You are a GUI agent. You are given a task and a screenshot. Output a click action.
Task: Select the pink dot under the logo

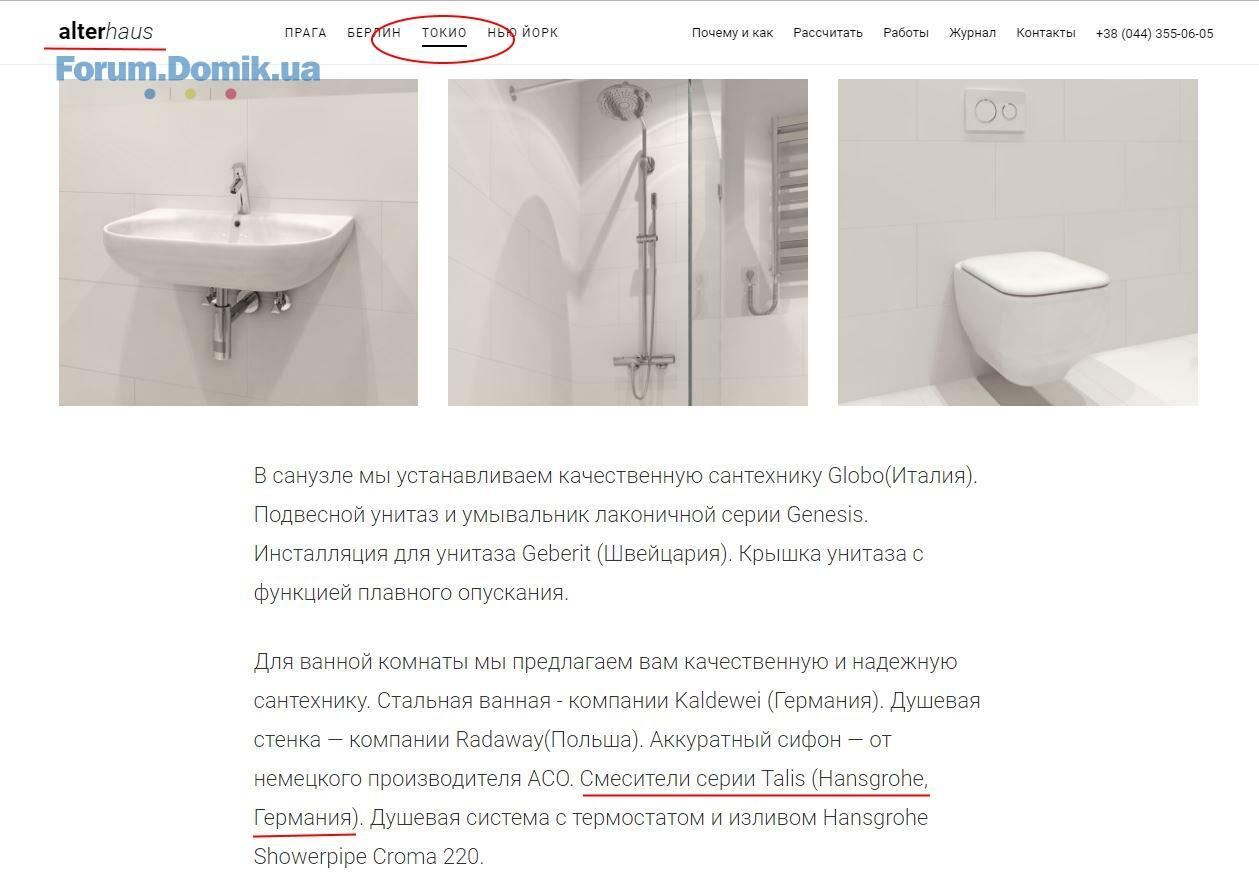point(231,94)
